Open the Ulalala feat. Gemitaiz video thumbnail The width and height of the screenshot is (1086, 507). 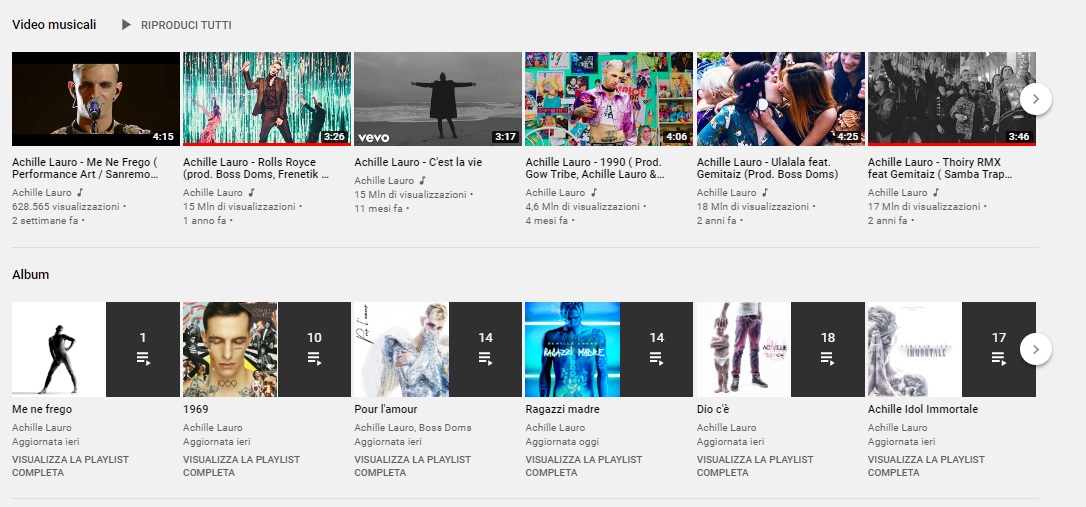781,99
